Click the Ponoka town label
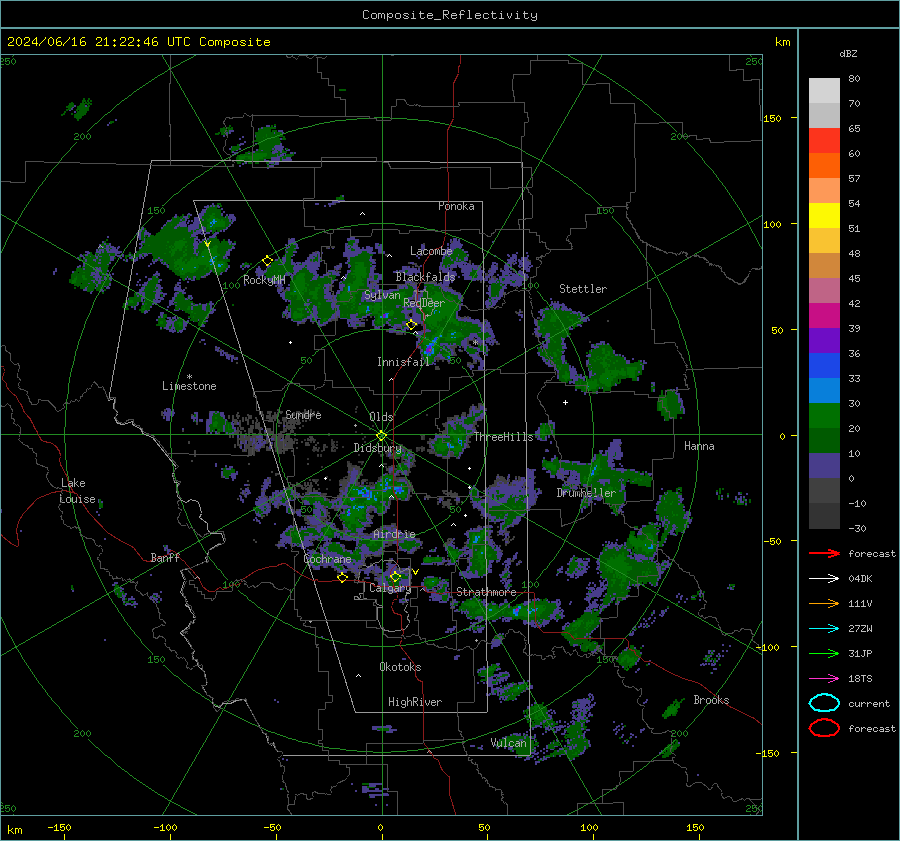 [x=456, y=206]
